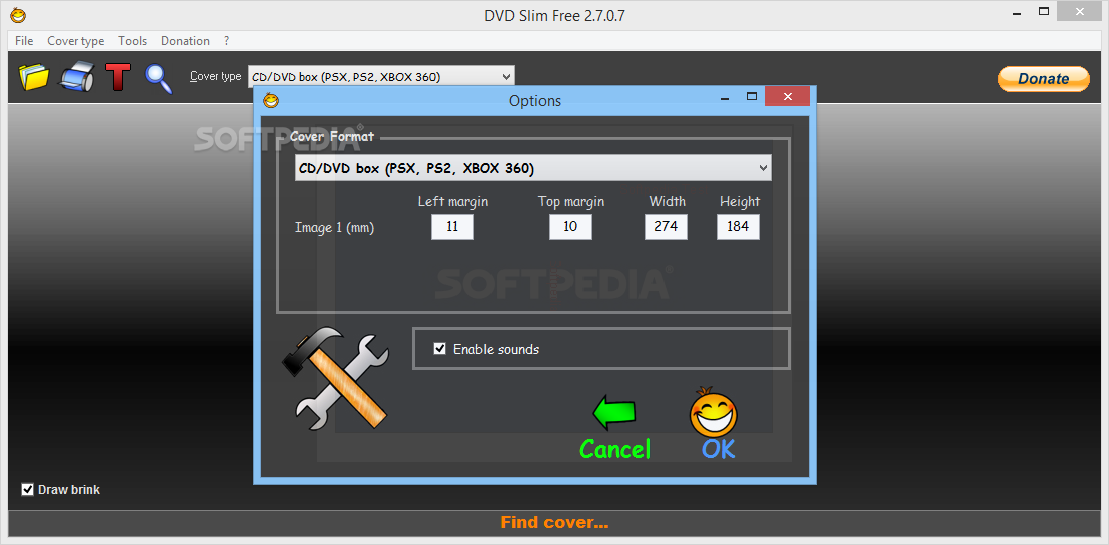Click the Left margin field showing 11

point(453,227)
